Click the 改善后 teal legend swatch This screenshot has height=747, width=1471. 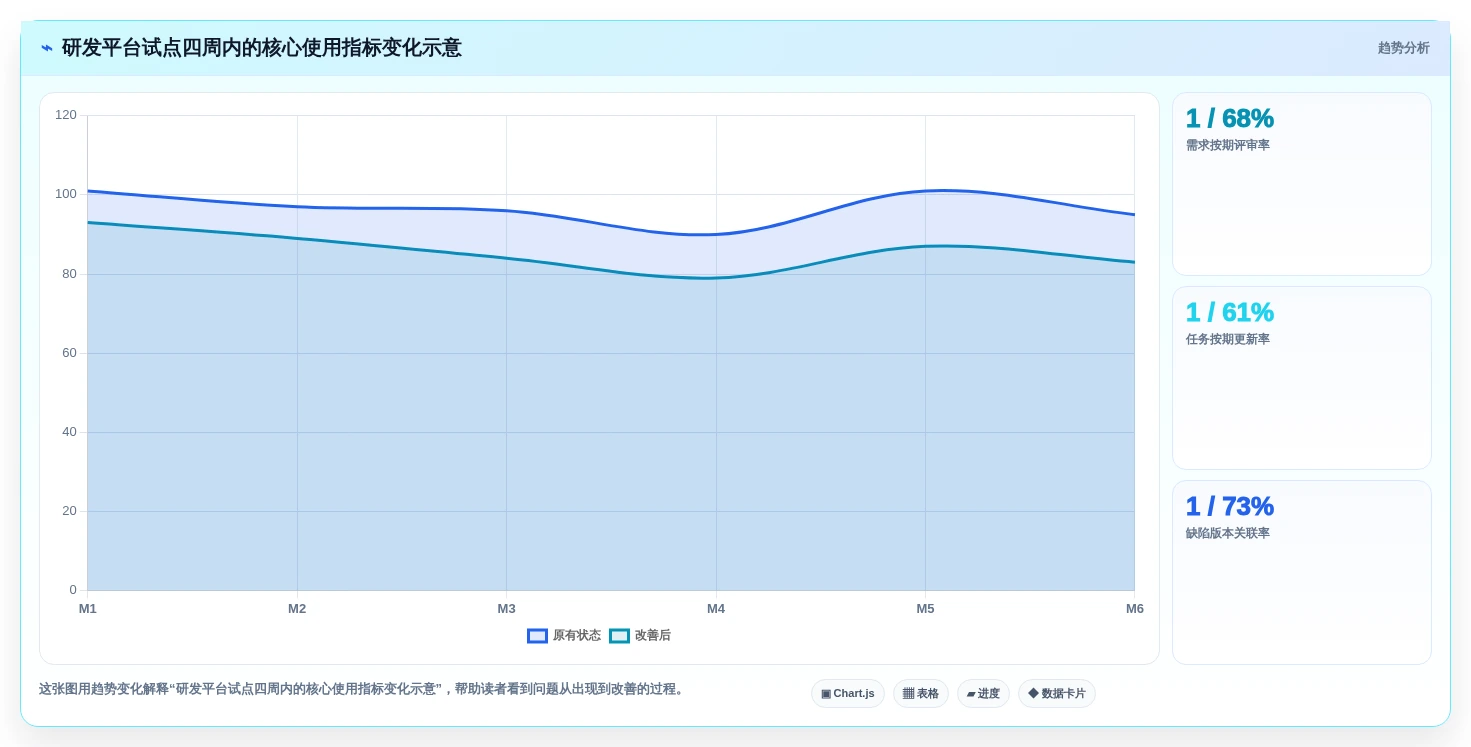point(619,636)
